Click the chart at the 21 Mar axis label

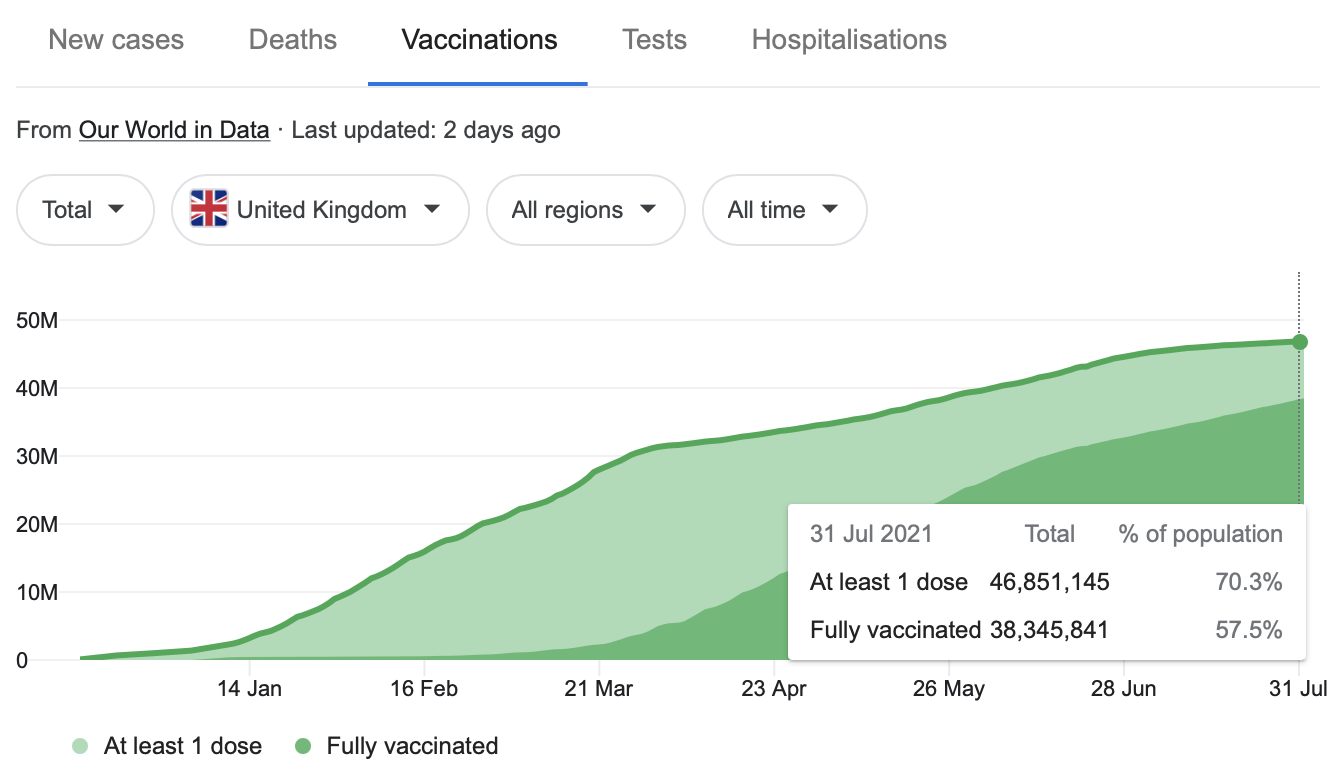click(600, 689)
